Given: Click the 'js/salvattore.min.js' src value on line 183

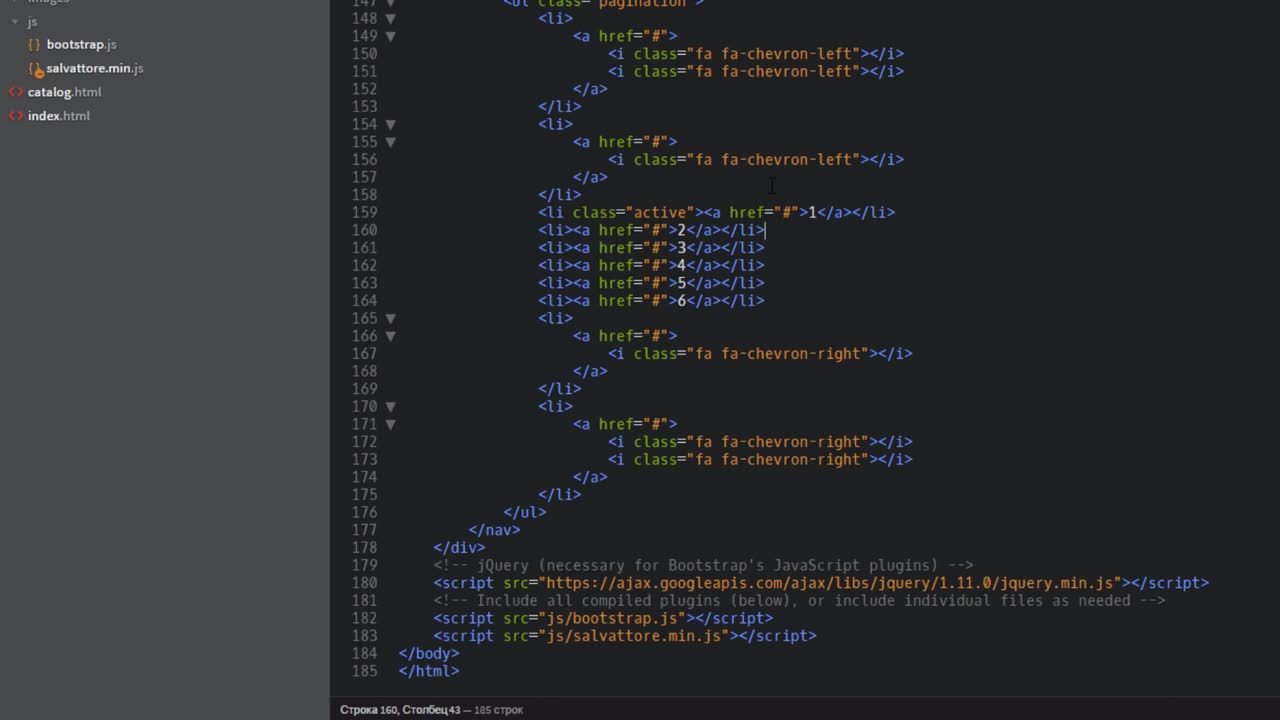Looking at the screenshot, I should click(x=634, y=636).
